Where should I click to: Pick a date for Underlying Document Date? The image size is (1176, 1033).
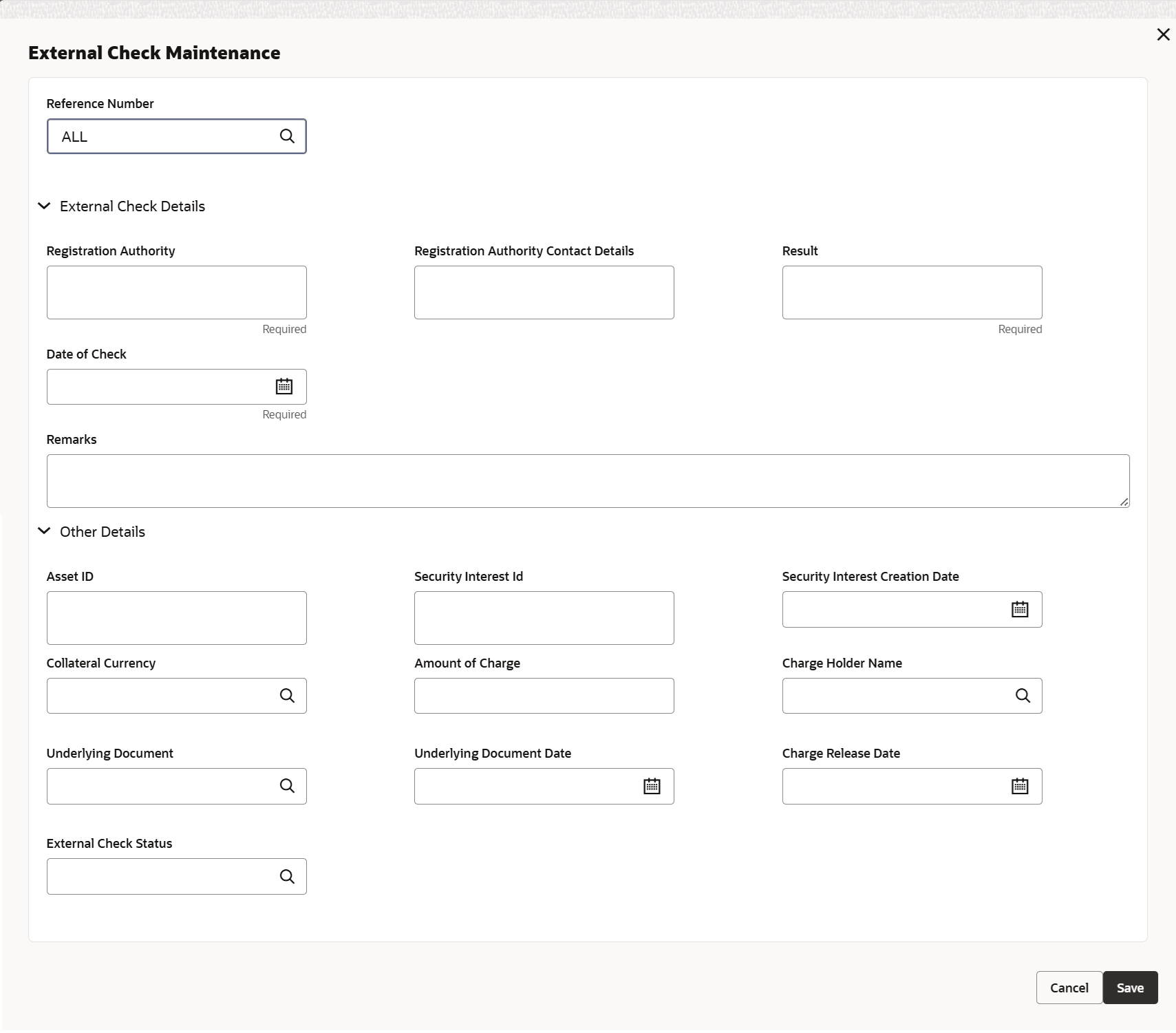pos(652,786)
